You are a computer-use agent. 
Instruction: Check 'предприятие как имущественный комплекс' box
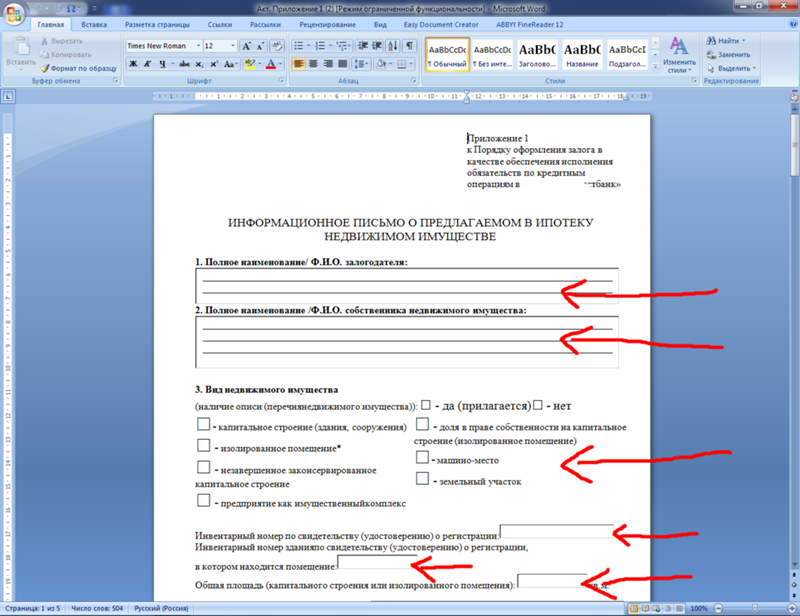(204, 500)
